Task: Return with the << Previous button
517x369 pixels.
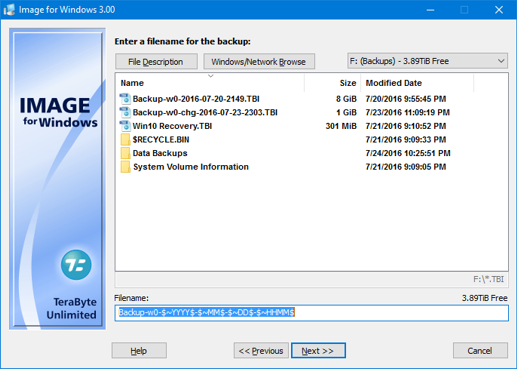Action: tap(261, 351)
